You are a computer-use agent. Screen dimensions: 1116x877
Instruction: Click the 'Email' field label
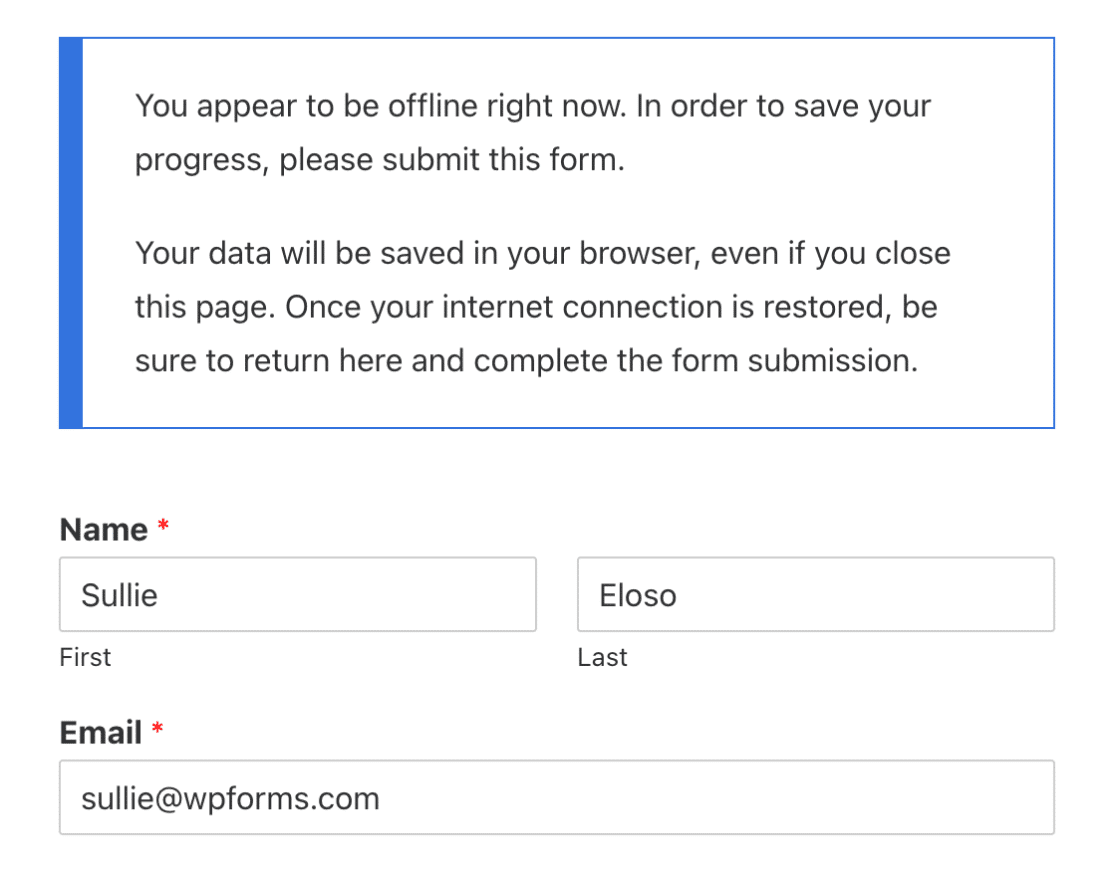(99, 732)
